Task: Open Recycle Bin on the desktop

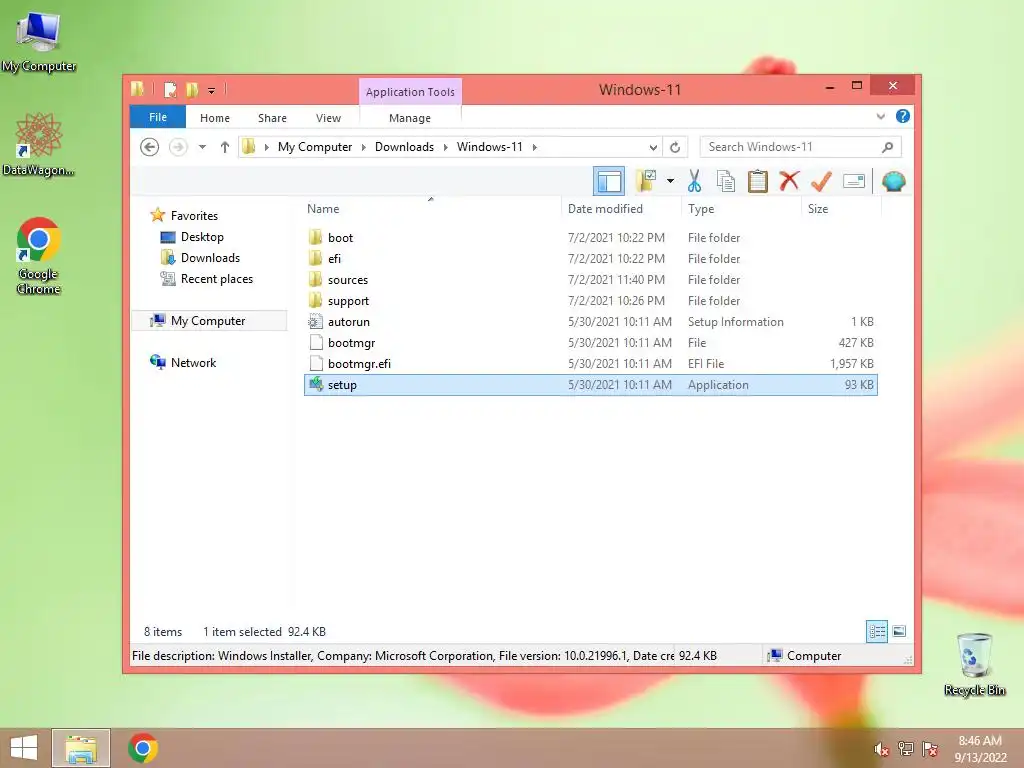Action: click(974, 665)
